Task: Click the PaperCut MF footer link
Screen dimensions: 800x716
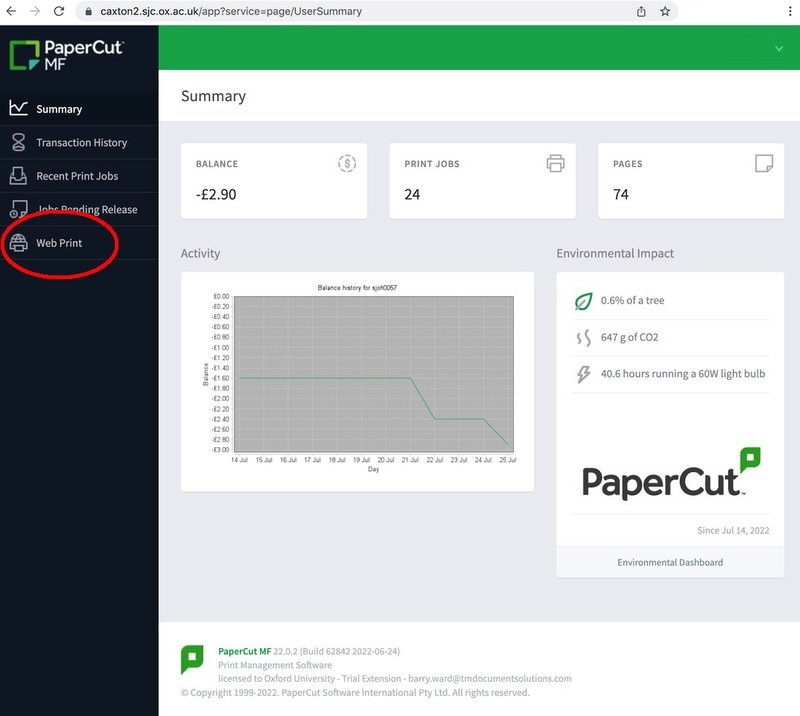Action: click(x=244, y=651)
